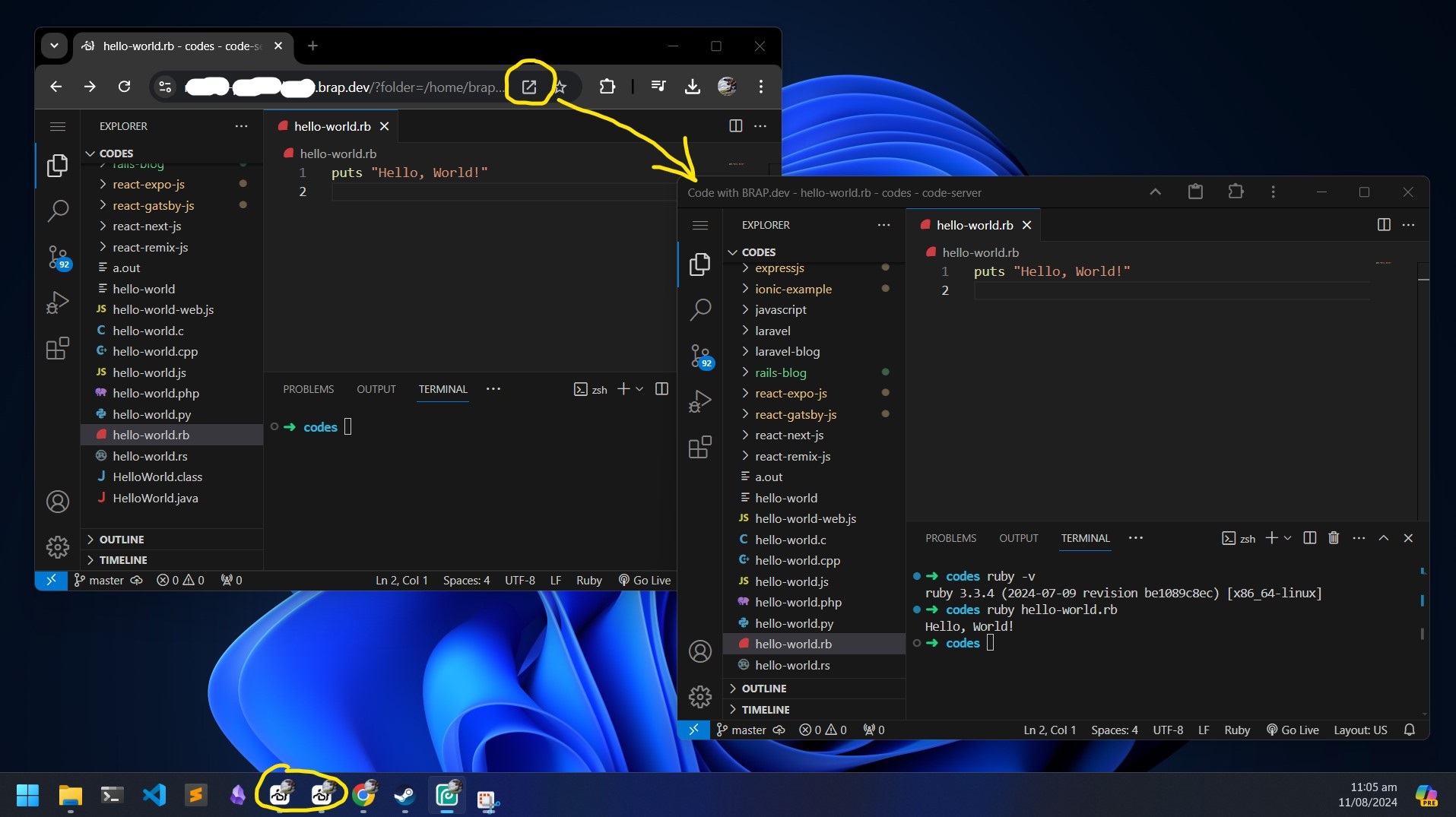
Task: Open hello-world.py in the left explorer
Action: [x=152, y=414]
